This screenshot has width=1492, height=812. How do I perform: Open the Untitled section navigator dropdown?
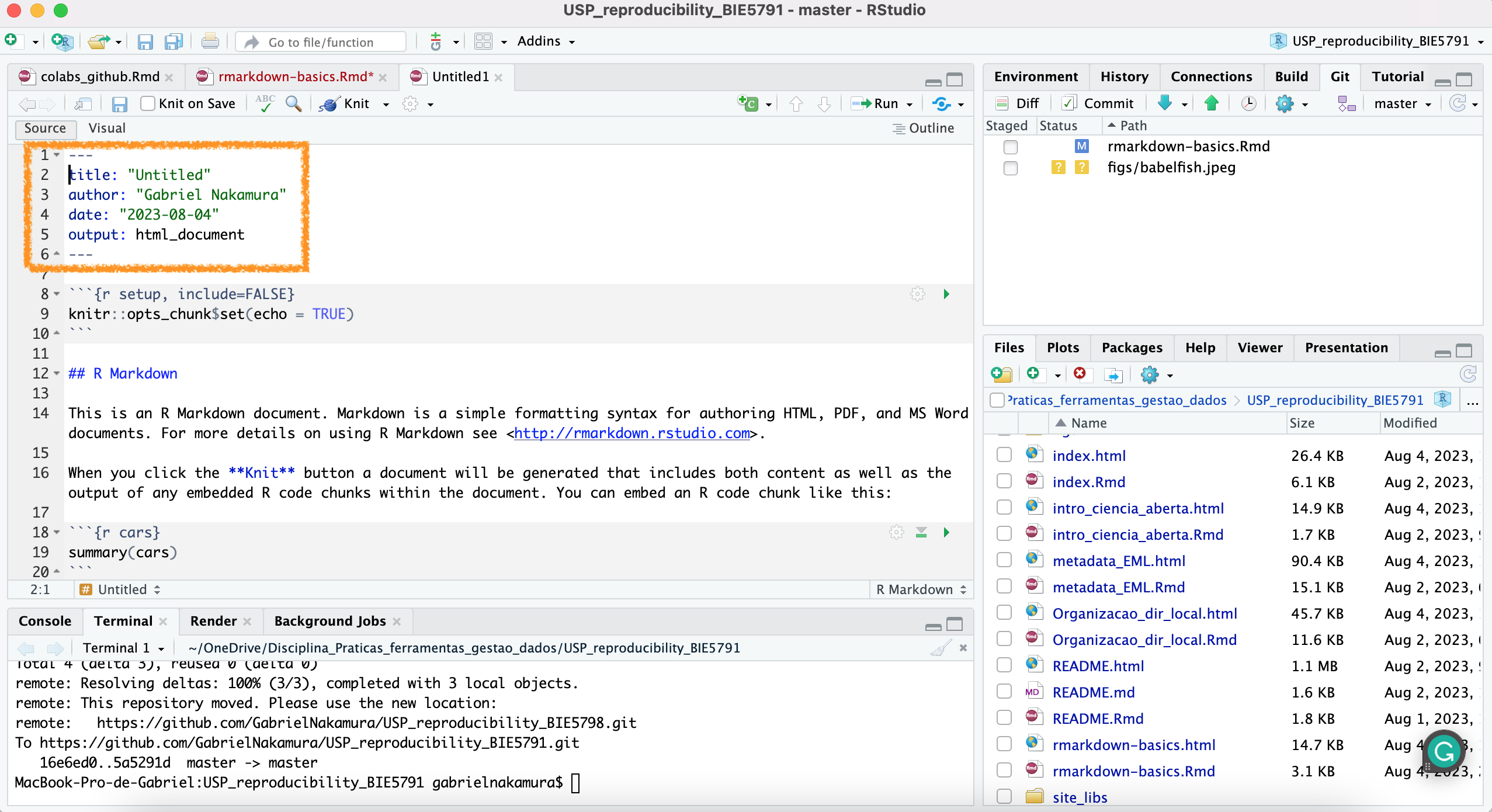pos(120,589)
